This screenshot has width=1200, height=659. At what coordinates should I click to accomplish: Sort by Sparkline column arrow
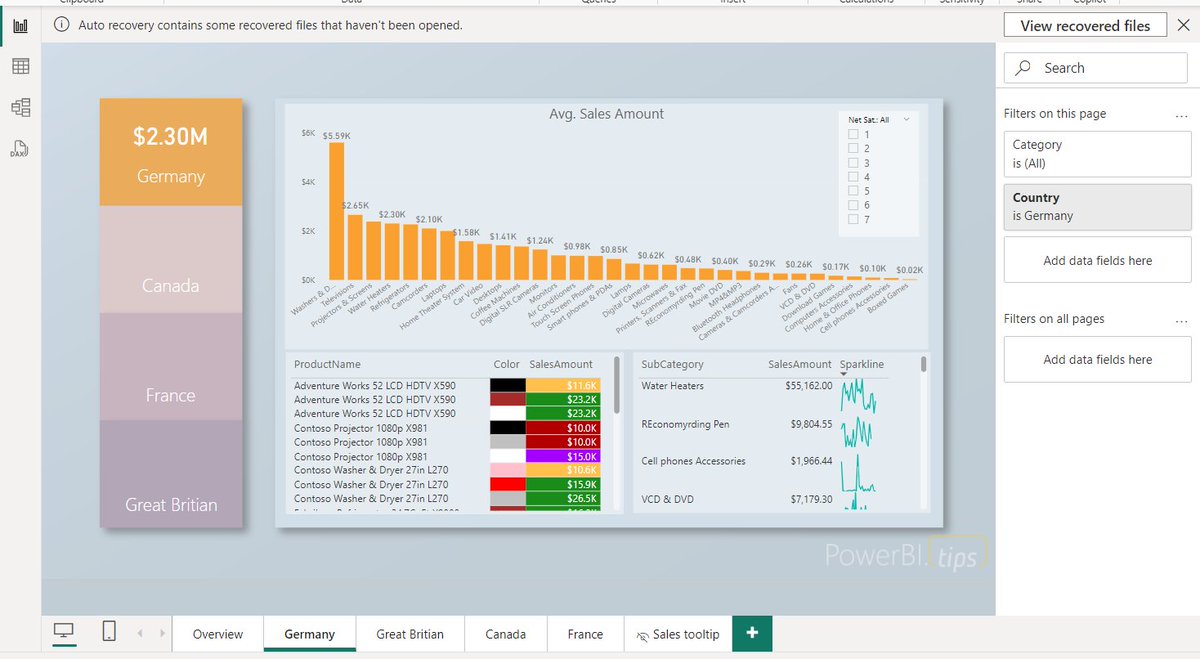click(x=845, y=374)
